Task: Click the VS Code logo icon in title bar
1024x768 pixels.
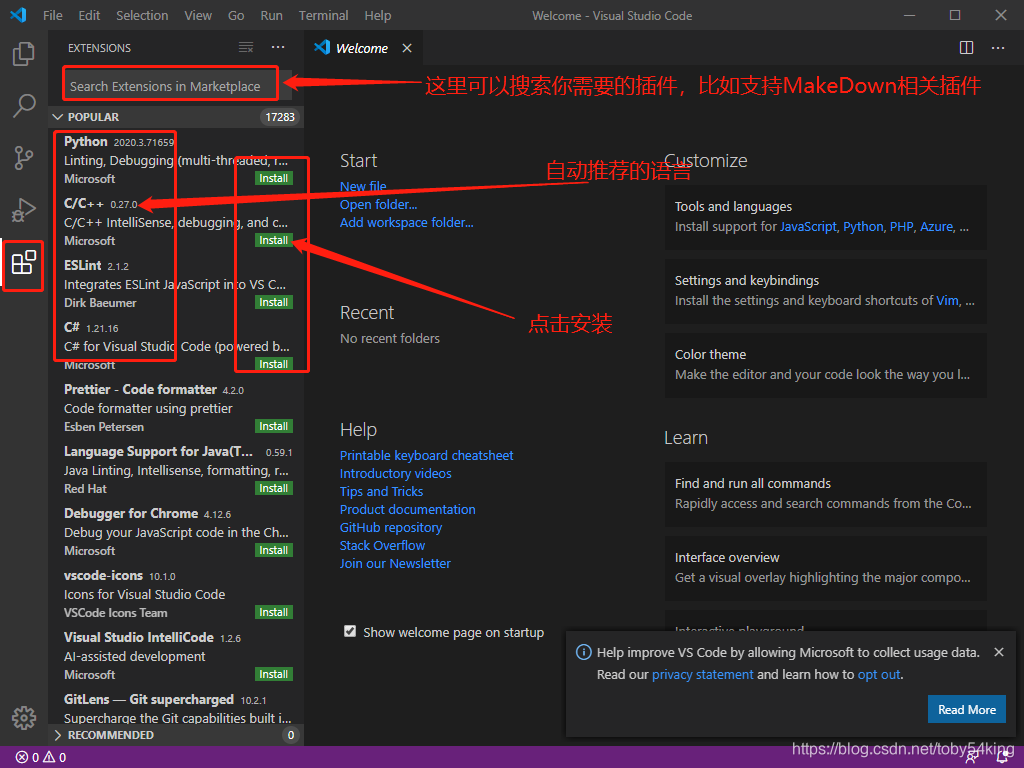Action: click(x=18, y=15)
